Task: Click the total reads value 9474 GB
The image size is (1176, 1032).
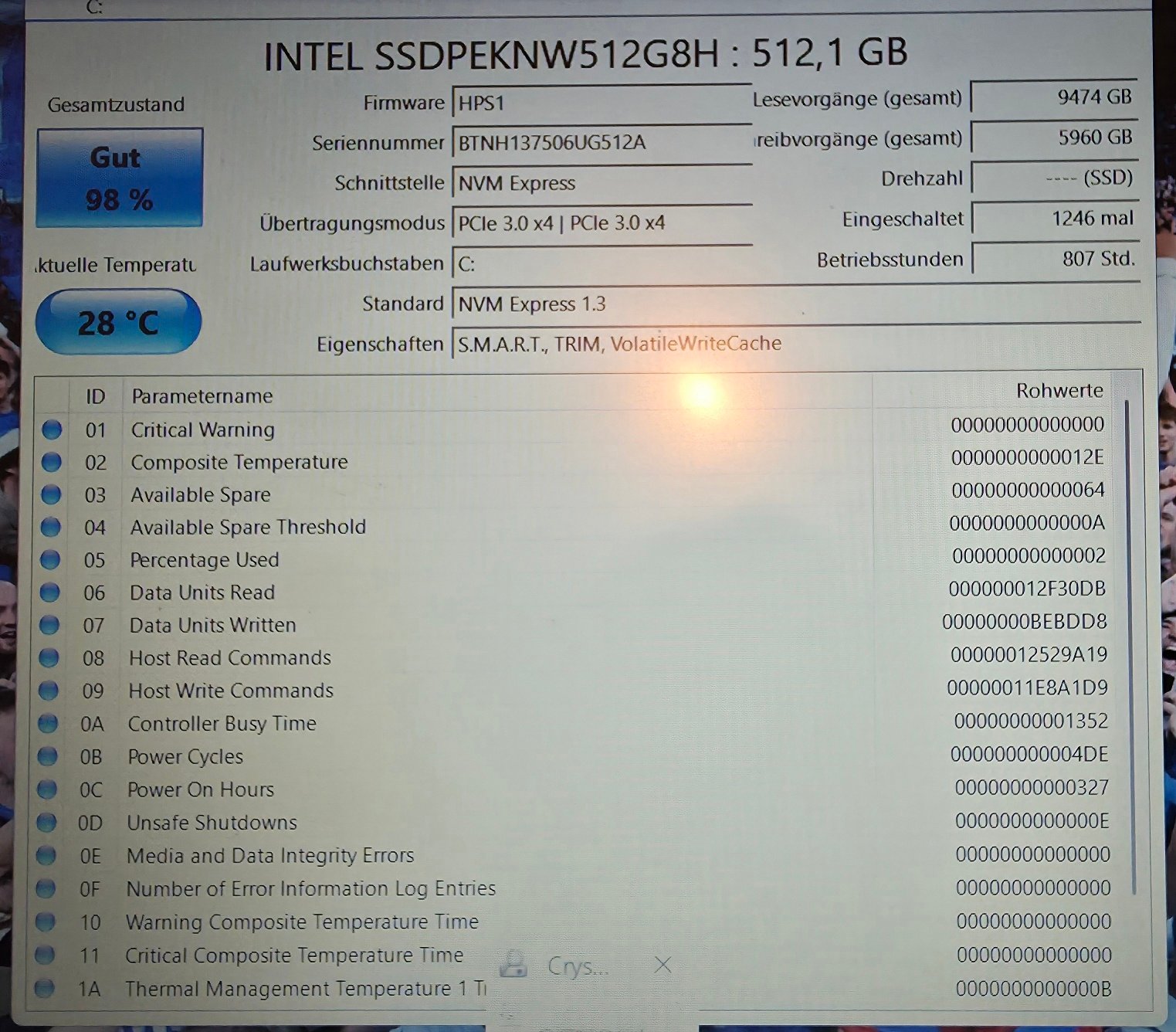Action: pyautogui.click(x=1054, y=97)
